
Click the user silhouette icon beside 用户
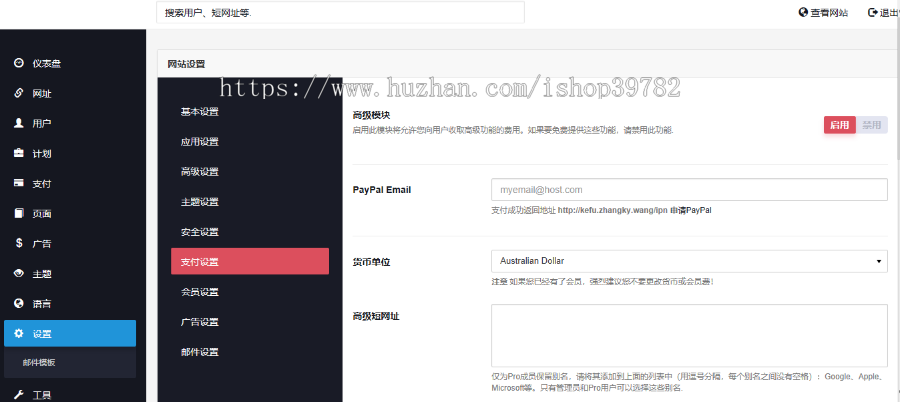(18, 123)
